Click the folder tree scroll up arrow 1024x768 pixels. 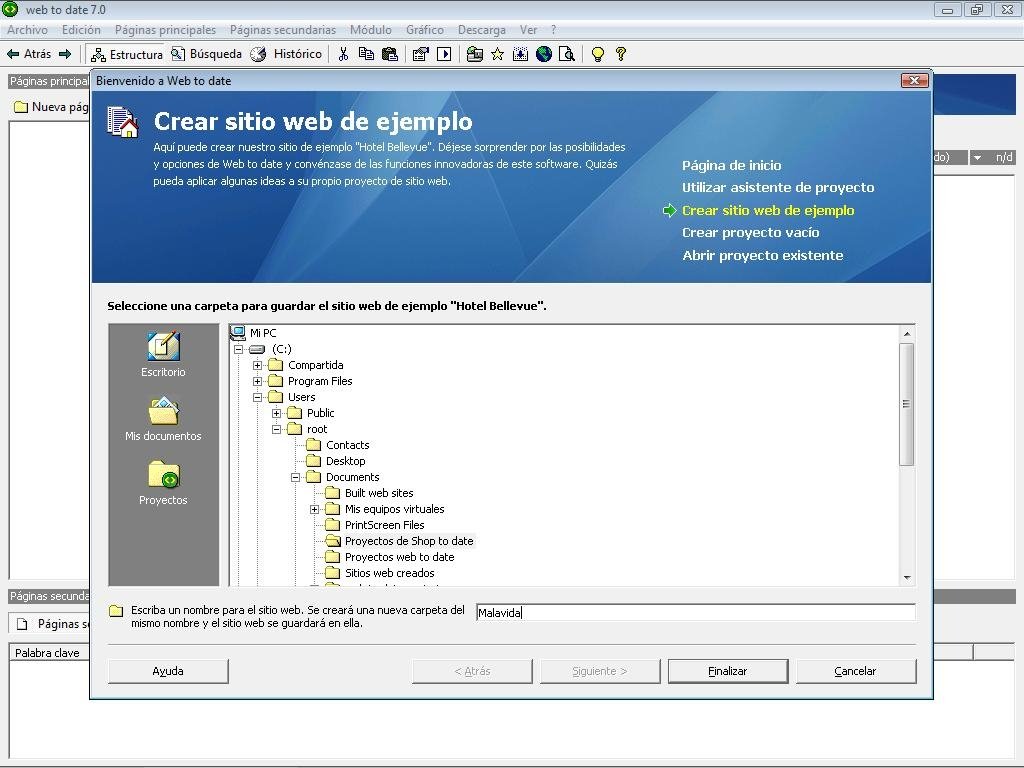coord(907,334)
